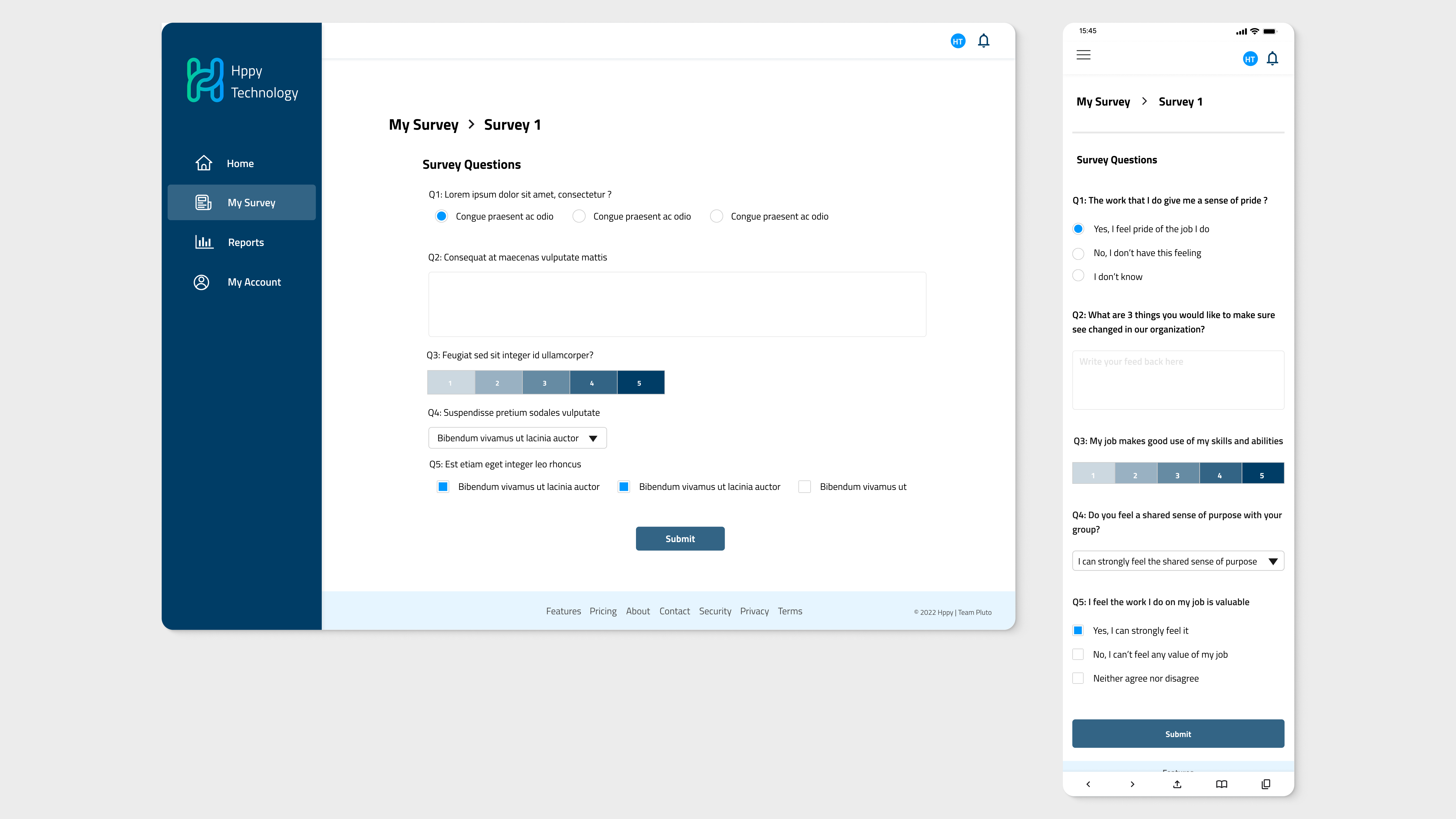The height and width of the screenshot is (819, 1456).
Task: Click the Q2 text area on desktop
Action: [x=677, y=305]
